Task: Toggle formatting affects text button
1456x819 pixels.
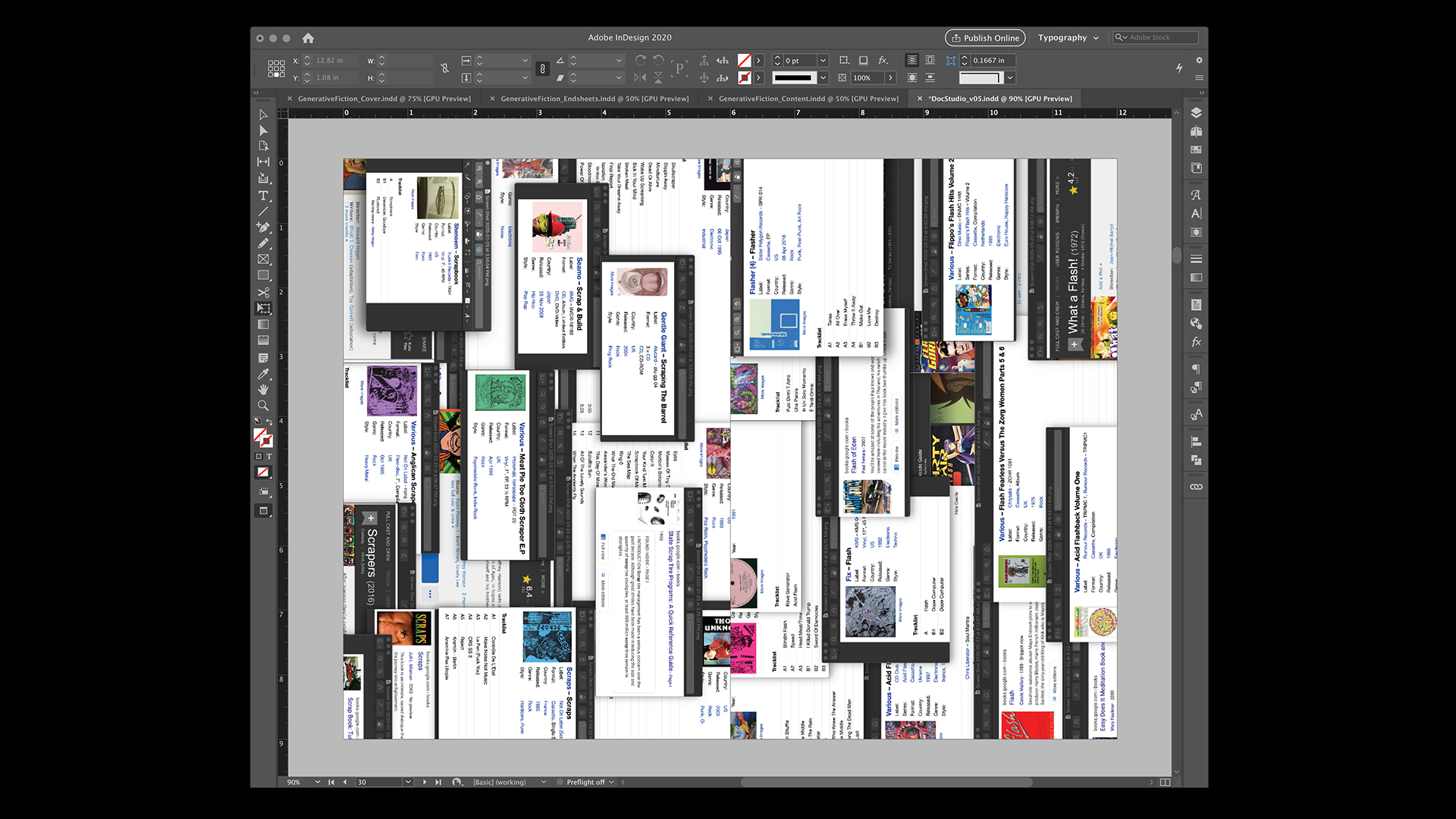Action: click(x=268, y=457)
